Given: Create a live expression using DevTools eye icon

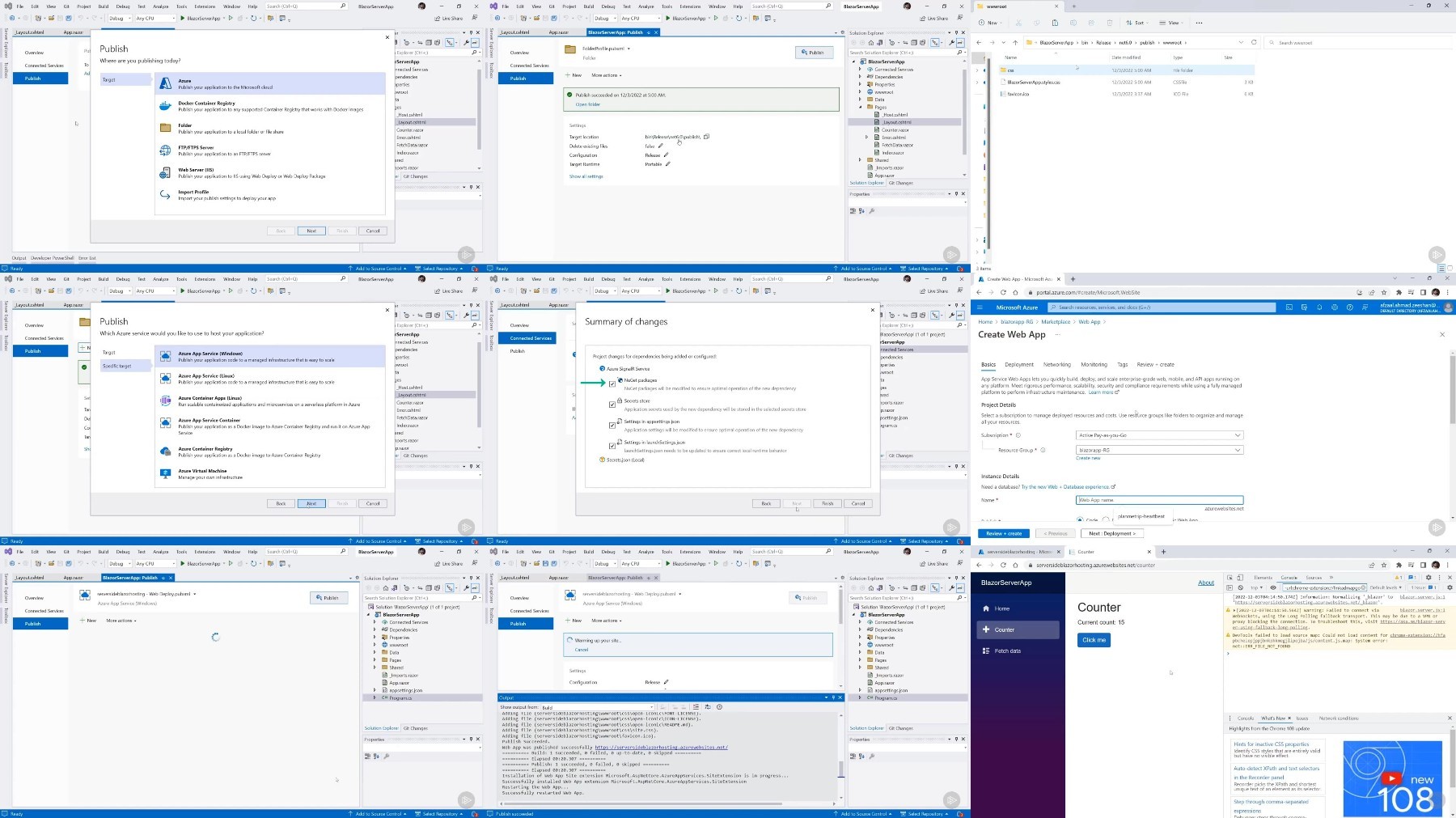Looking at the screenshot, I should (1273, 587).
